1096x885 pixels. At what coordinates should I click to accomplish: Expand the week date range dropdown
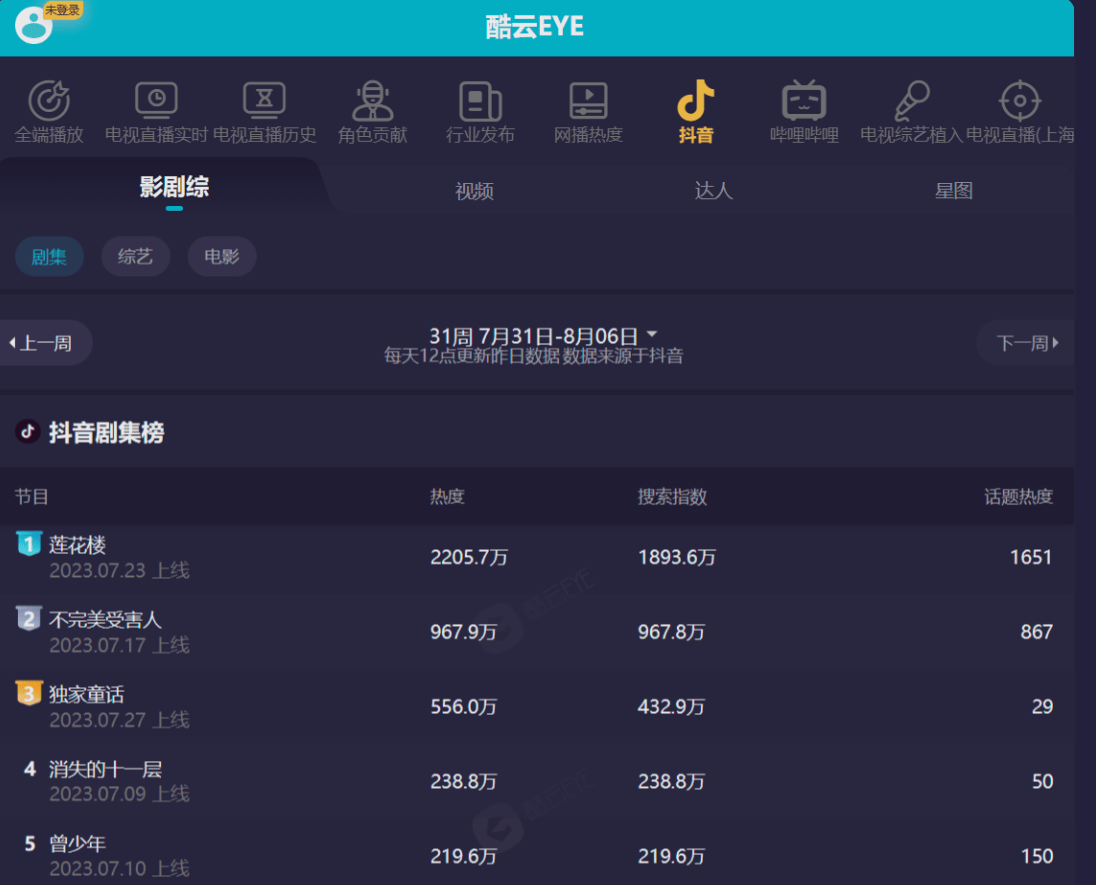[x=652, y=334]
